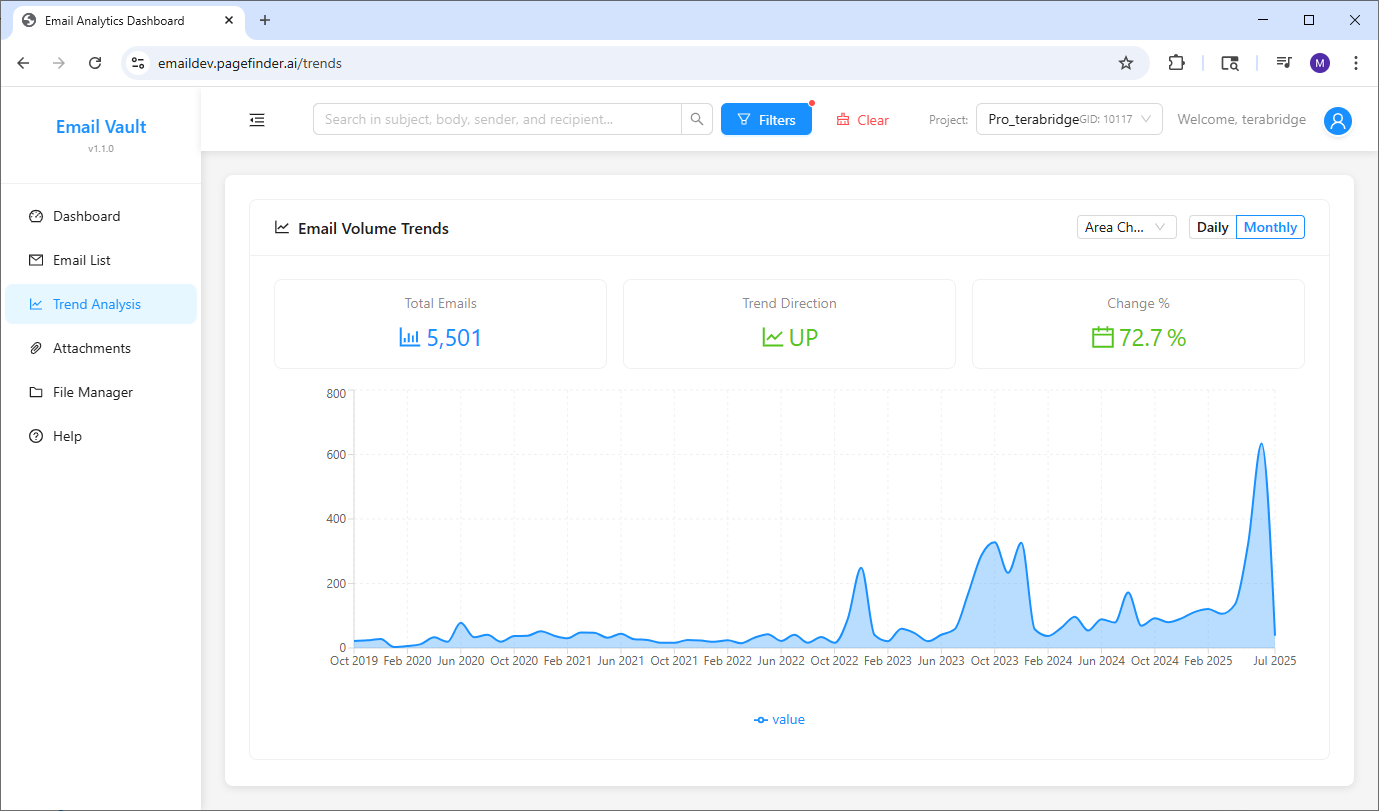Screen dimensions: 1379x811
Task: Click the site information icon in address bar
Action: (x=139, y=63)
